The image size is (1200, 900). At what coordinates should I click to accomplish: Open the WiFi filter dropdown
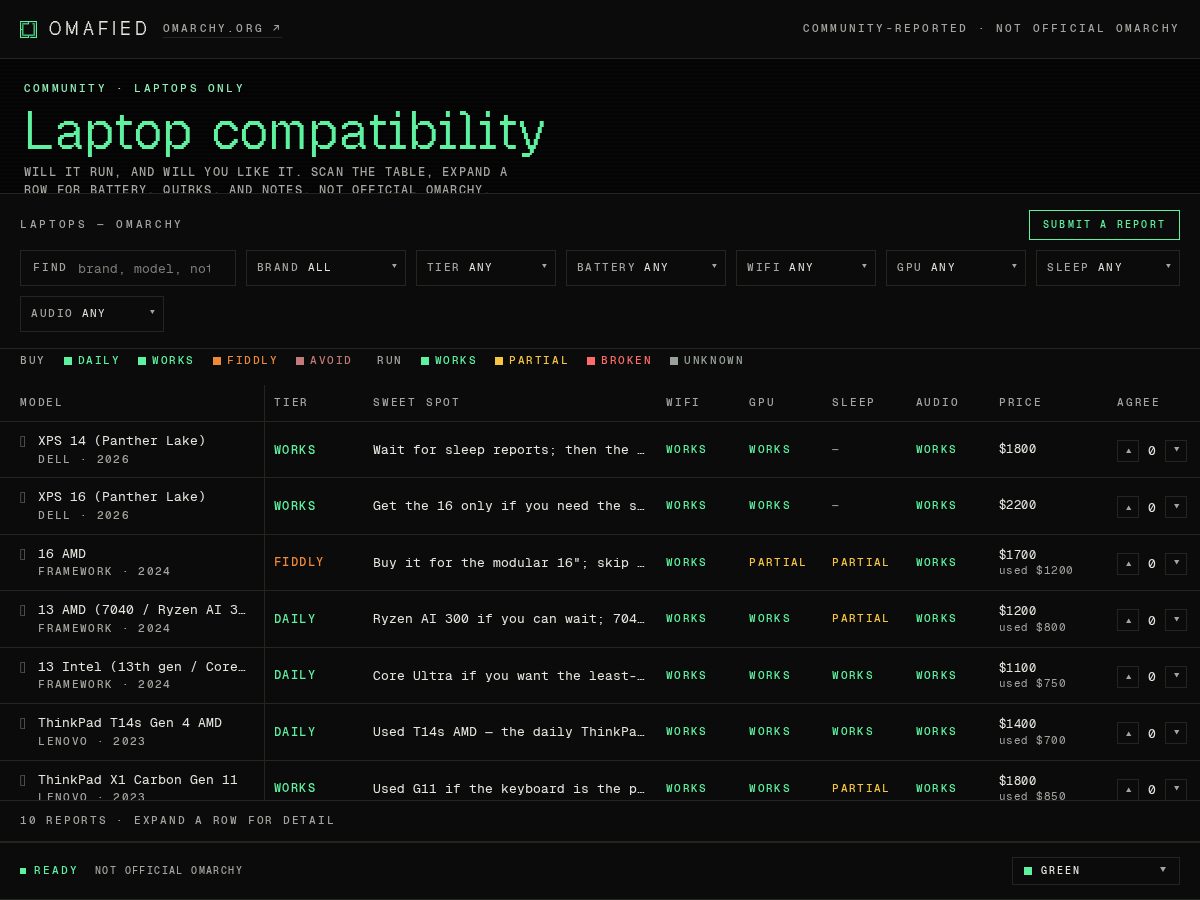[x=806, y=268]
